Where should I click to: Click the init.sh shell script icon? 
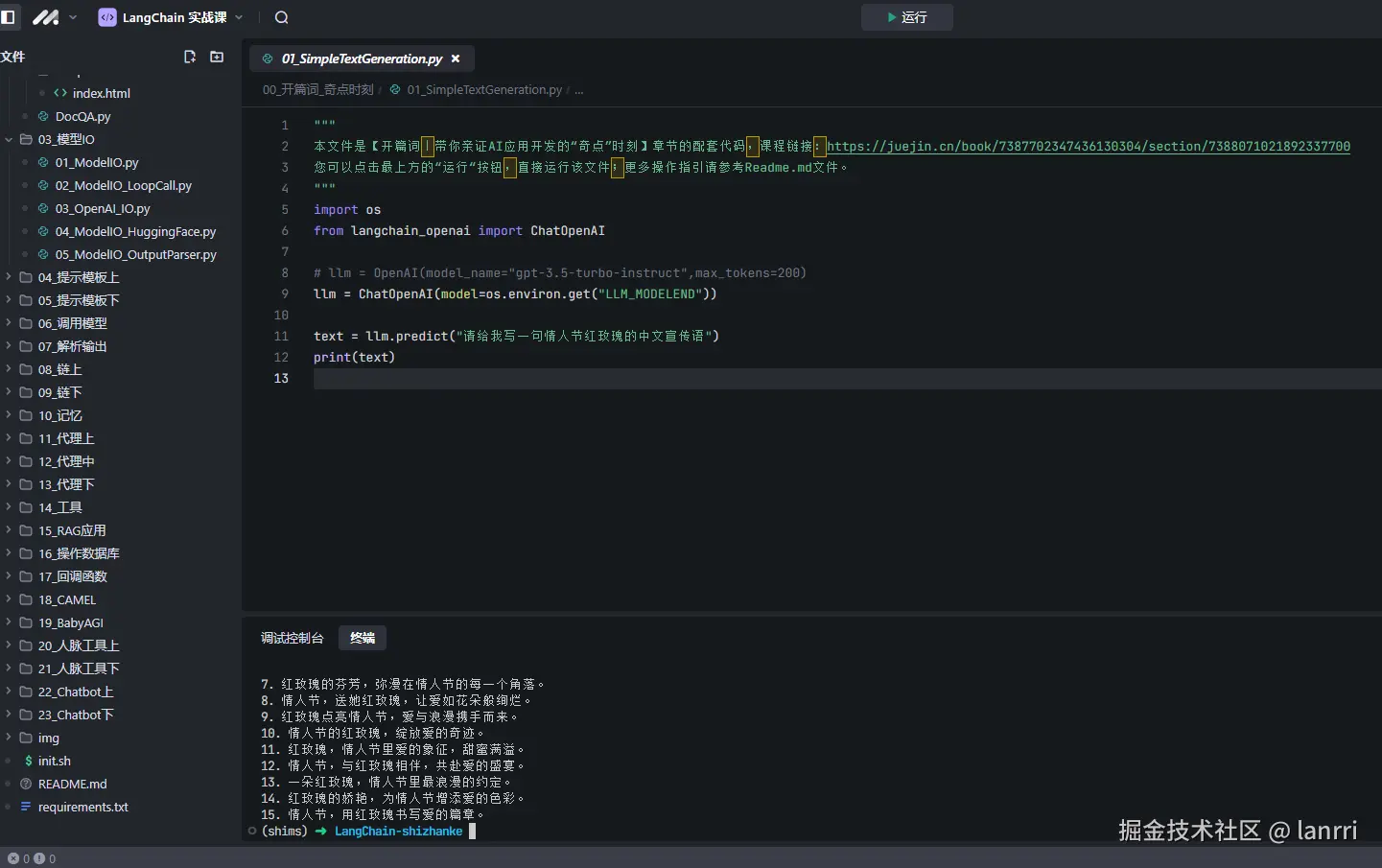click(x=28, y=761)
